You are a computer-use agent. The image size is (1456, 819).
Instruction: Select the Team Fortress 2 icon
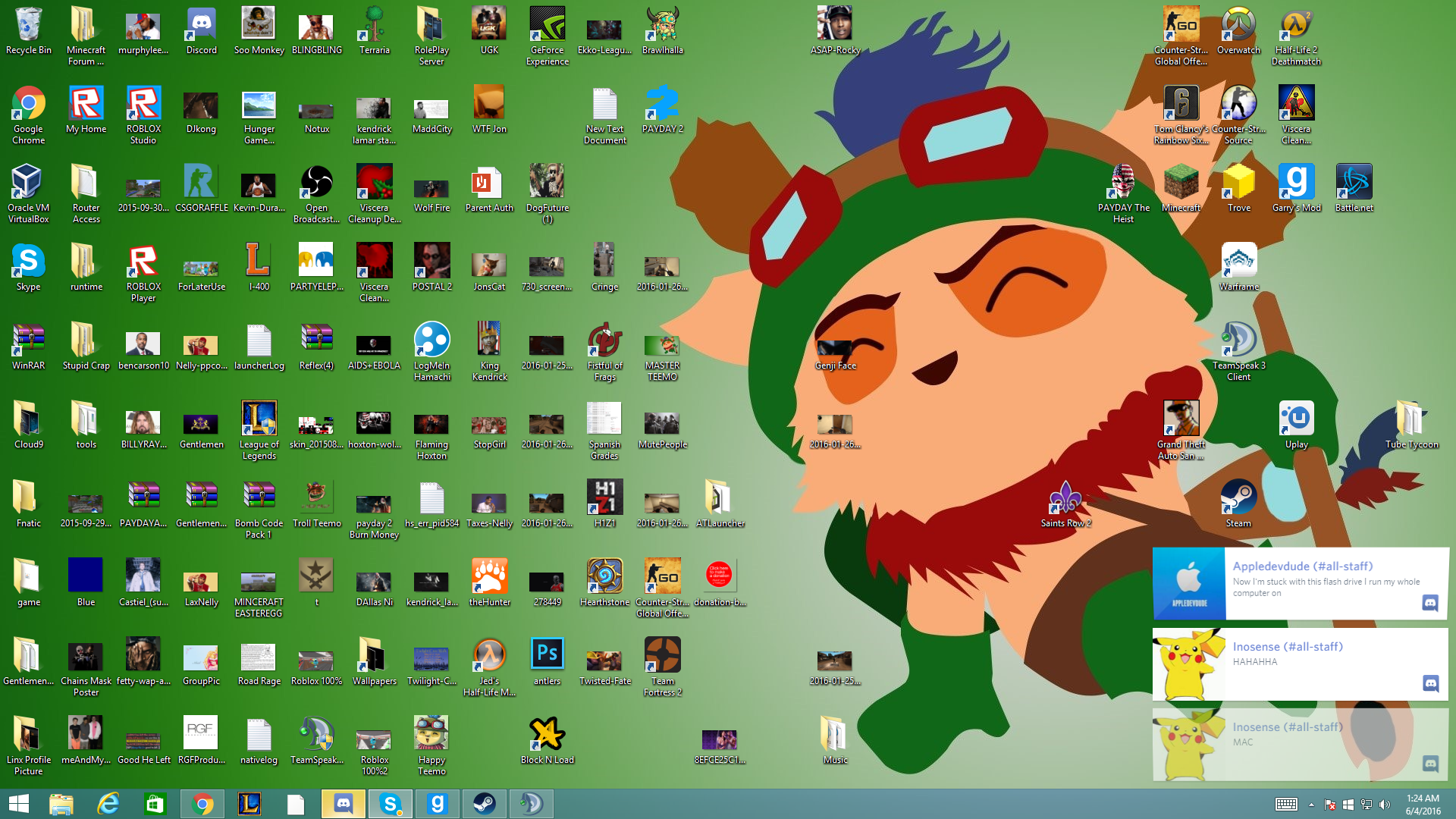(x=662, y=667)
